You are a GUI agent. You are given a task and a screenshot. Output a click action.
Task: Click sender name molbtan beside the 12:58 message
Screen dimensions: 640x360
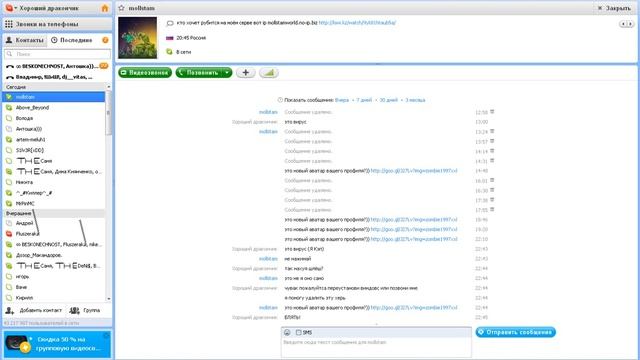pyautogui.click(x=268, y=112)
